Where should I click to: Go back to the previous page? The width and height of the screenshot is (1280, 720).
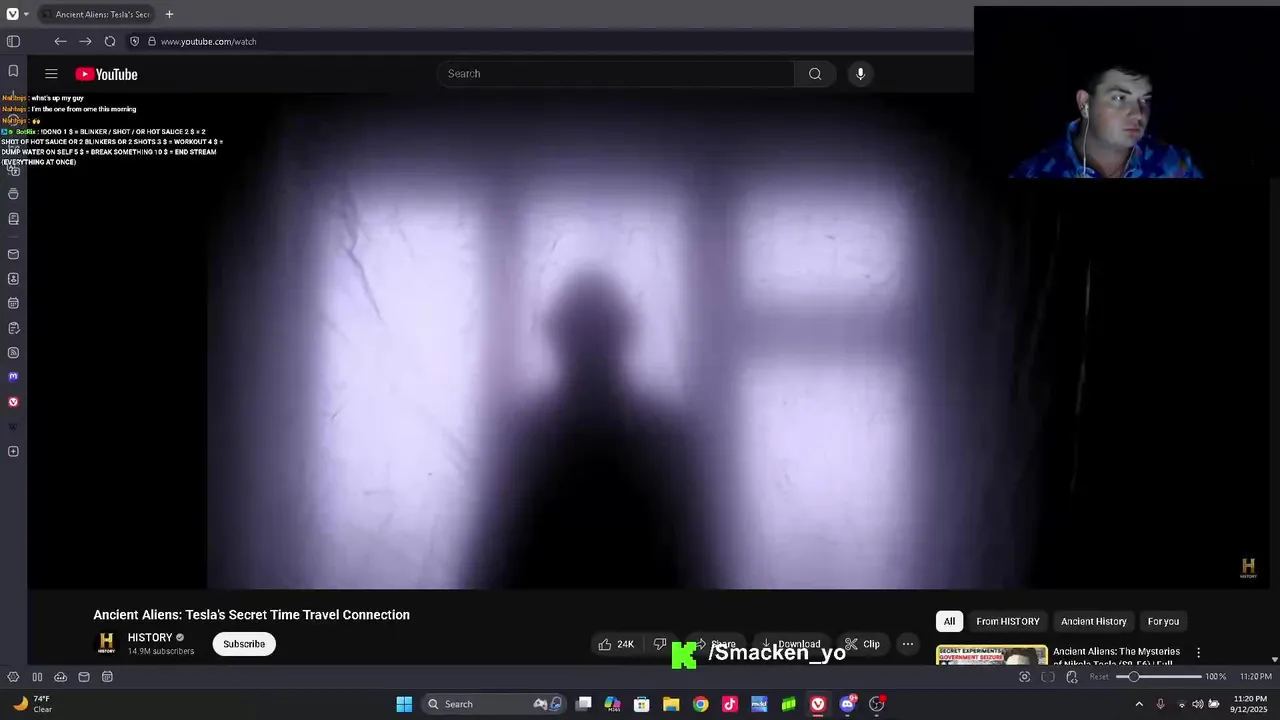pyautogui.click(x=60, y=41)
